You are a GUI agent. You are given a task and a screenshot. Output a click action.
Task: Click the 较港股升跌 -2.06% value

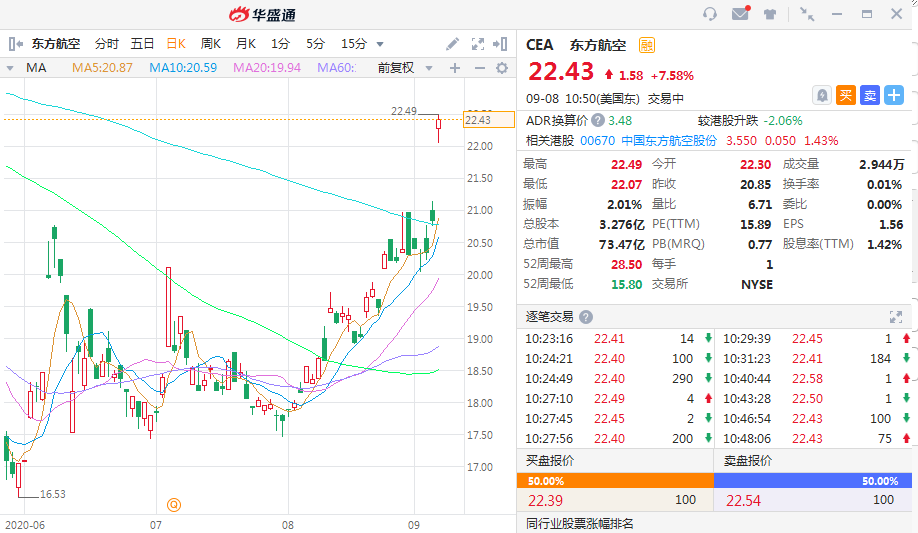tap(783, 121)
